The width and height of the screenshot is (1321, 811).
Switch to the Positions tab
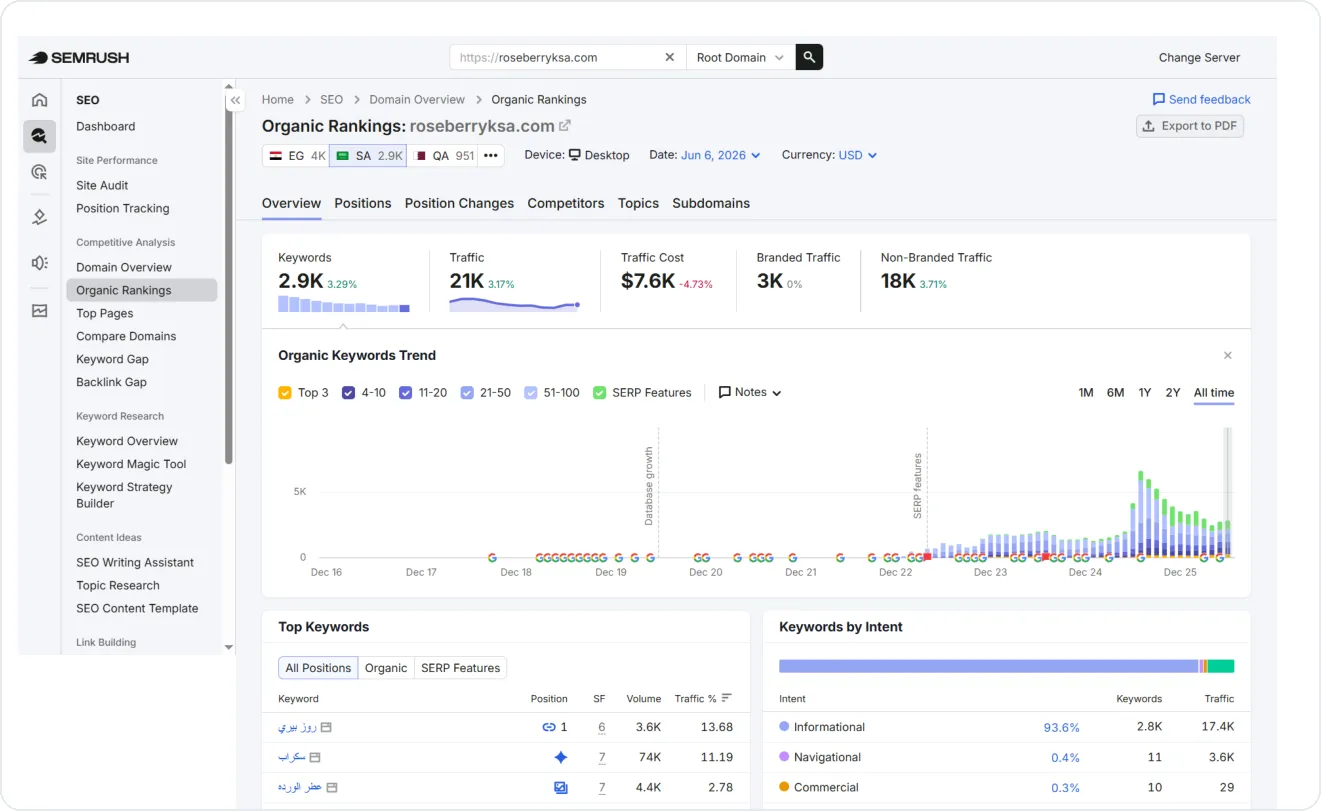[x=363, y=203]
